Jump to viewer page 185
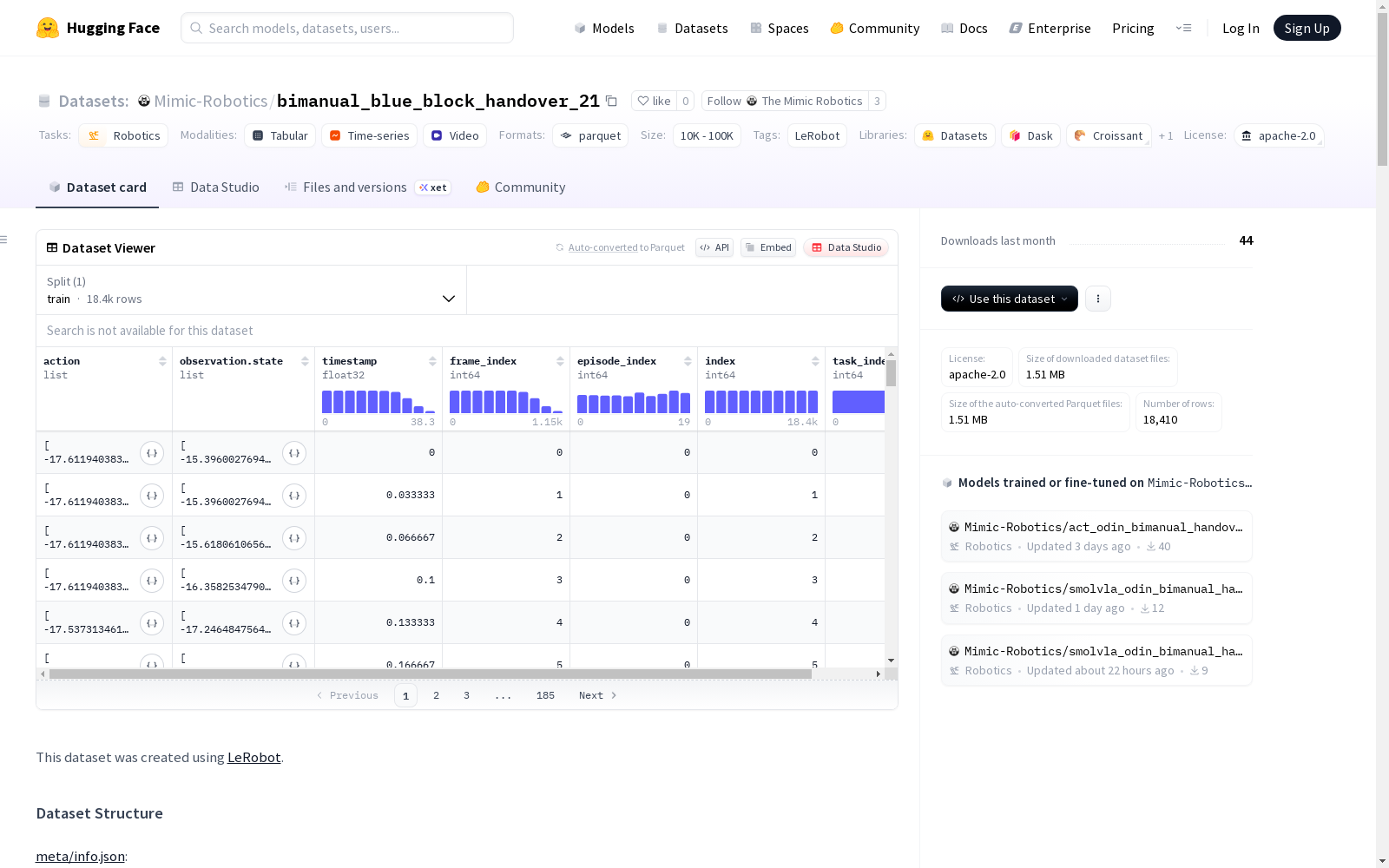This screenshot has width=1389, height=868. pyautogui.click(x=545, y=695)
